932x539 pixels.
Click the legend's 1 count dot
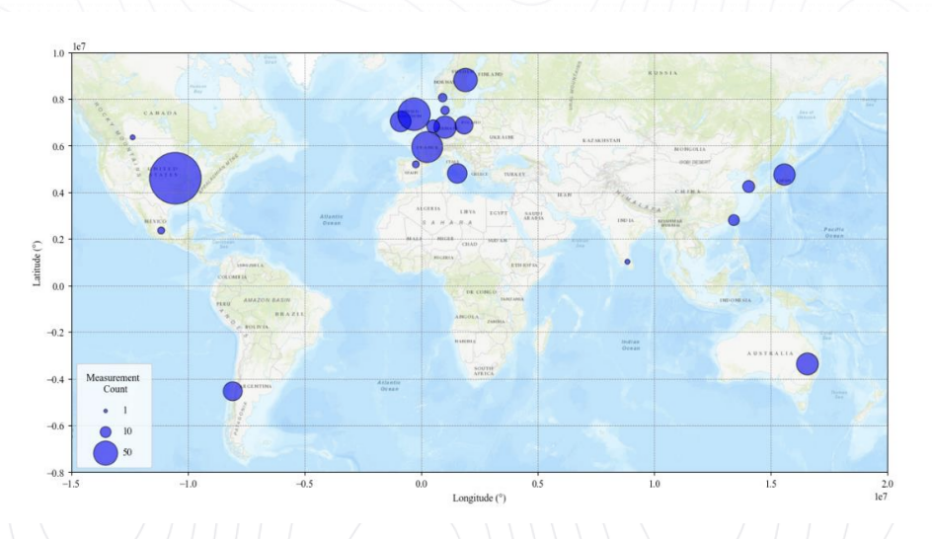pos(106,410)
